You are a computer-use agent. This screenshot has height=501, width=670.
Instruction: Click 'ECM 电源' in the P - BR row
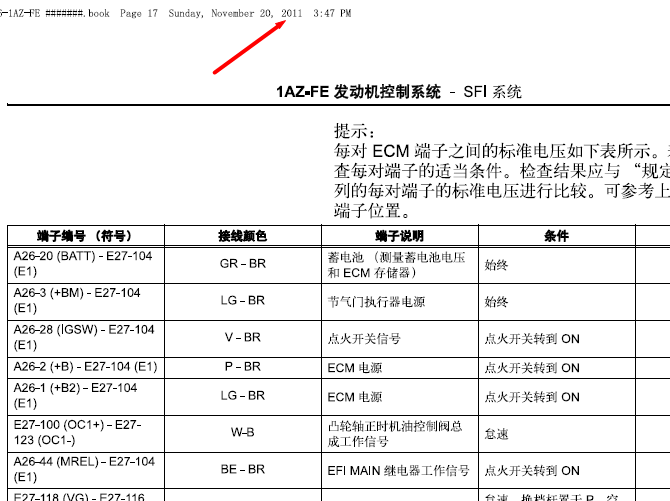[x=355, y=368]
